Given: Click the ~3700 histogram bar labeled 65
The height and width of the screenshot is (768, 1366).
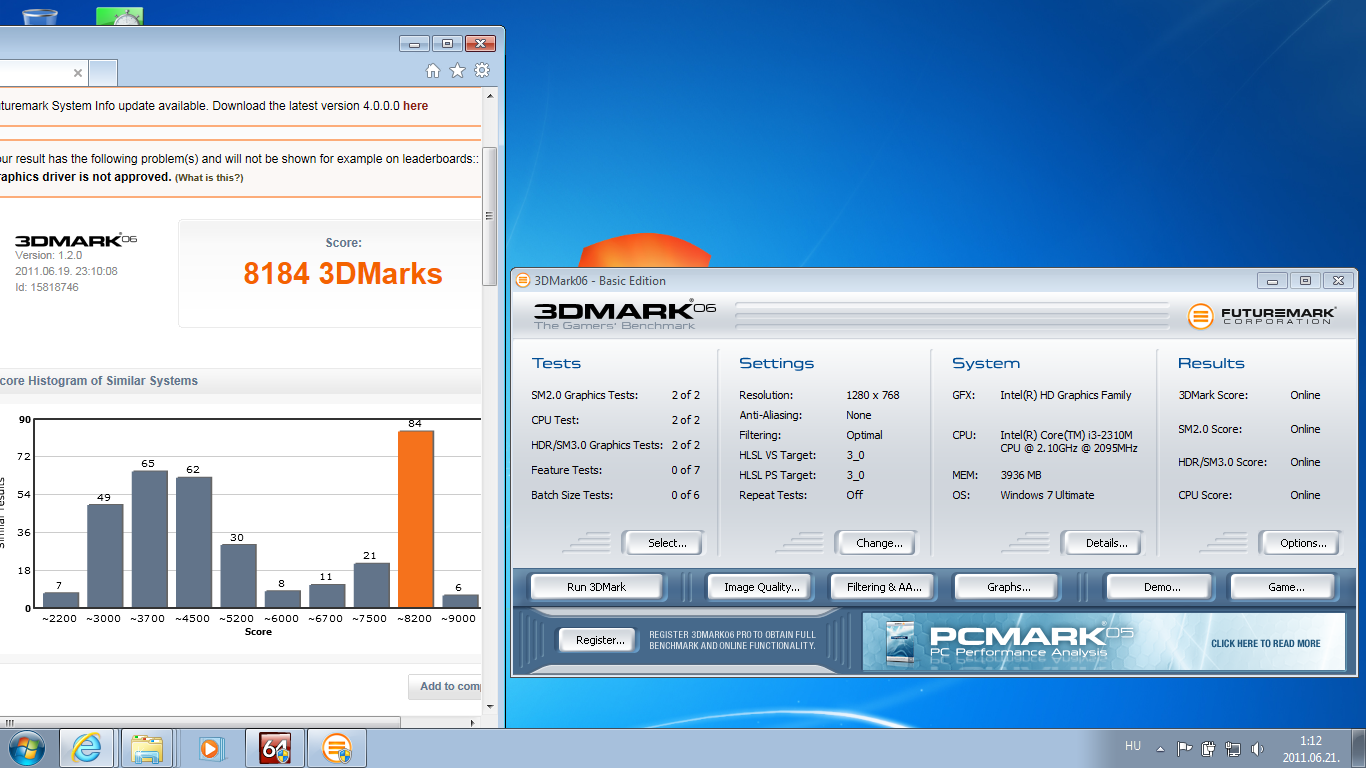Looking at the screenshot, I should 149,539.
